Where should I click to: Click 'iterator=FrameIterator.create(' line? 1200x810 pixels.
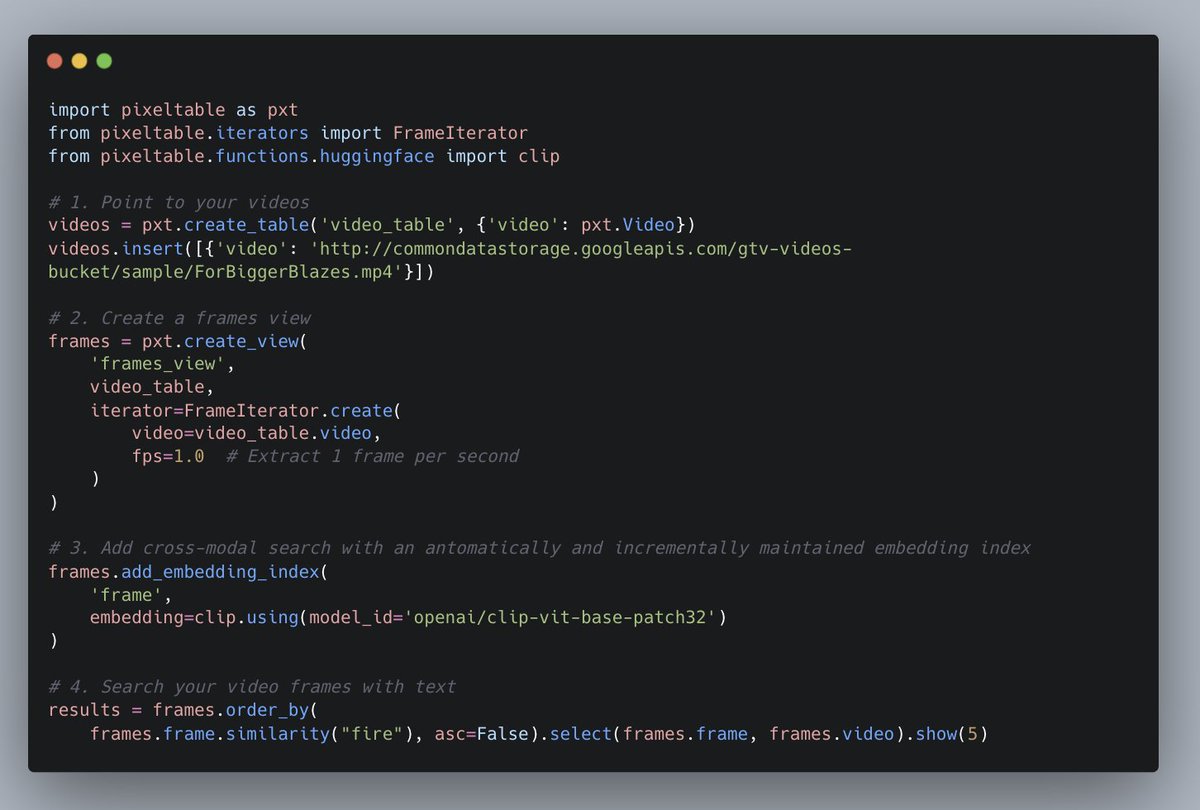click(246, 410)
